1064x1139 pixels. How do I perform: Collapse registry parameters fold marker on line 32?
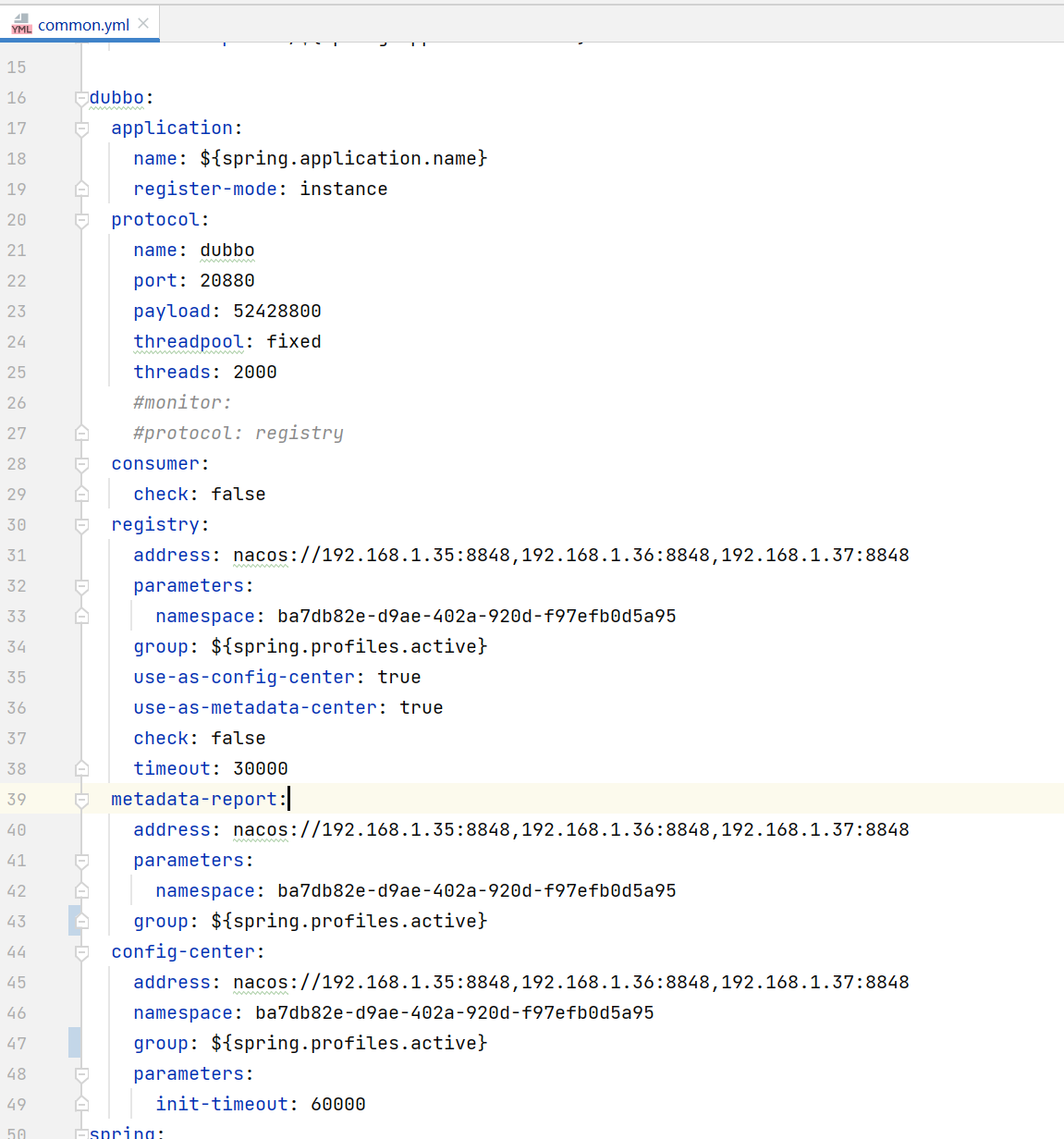tap(81, 586)
